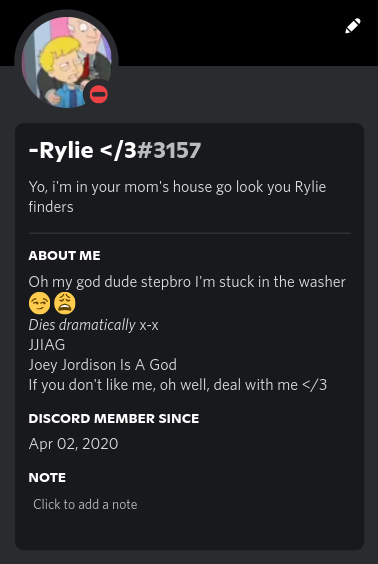Click the smirking face emoji in About Me
Screen dimensions: 378x564
tap(40, 303)
